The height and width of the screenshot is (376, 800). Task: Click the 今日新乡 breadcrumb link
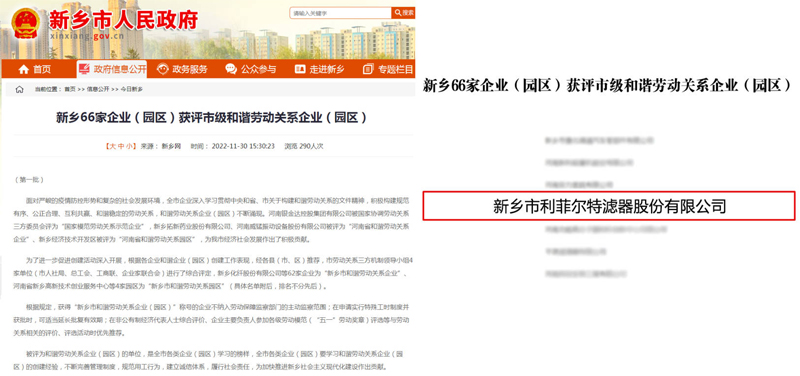tap(132, 89)
